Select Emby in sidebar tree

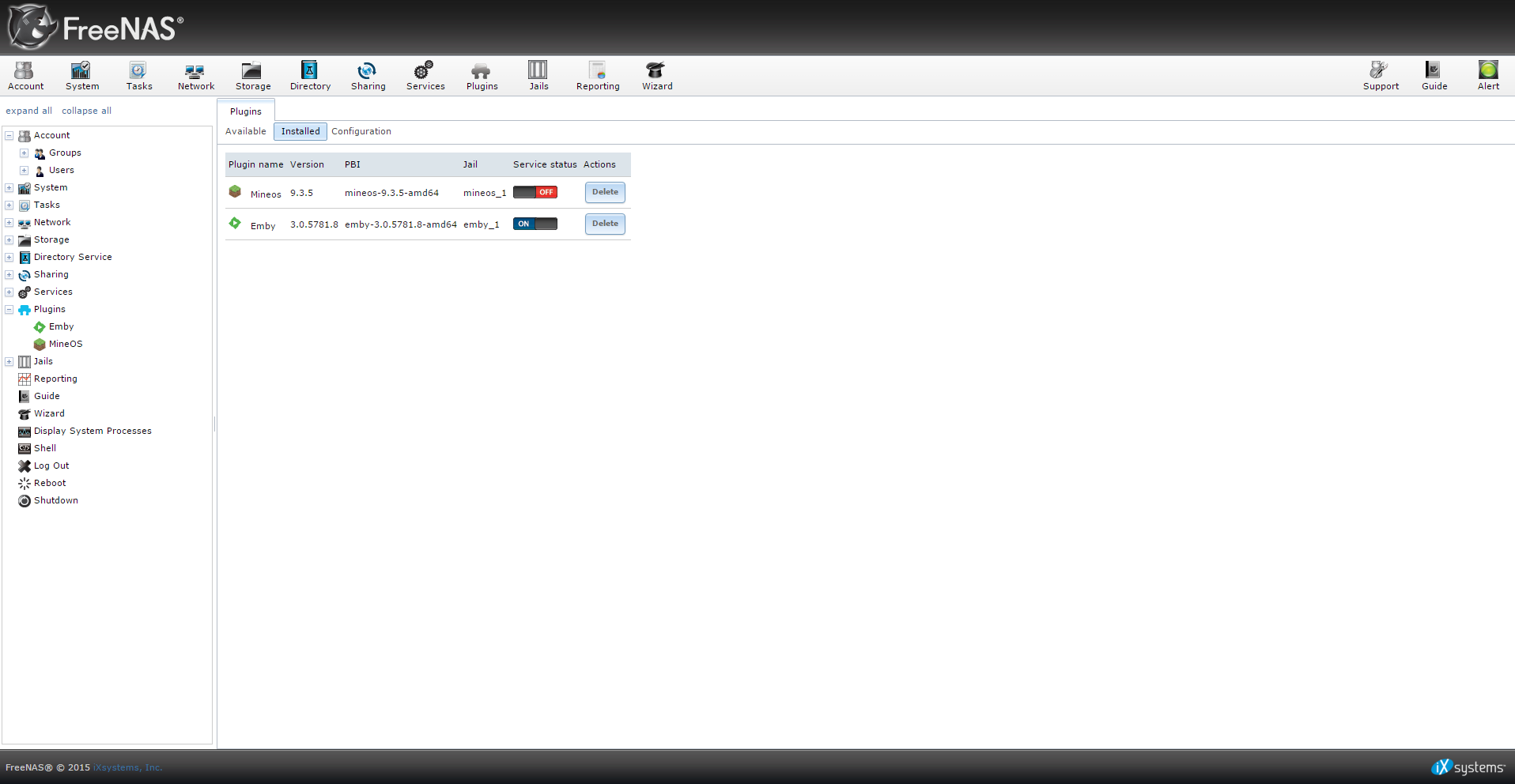[61, 326]
